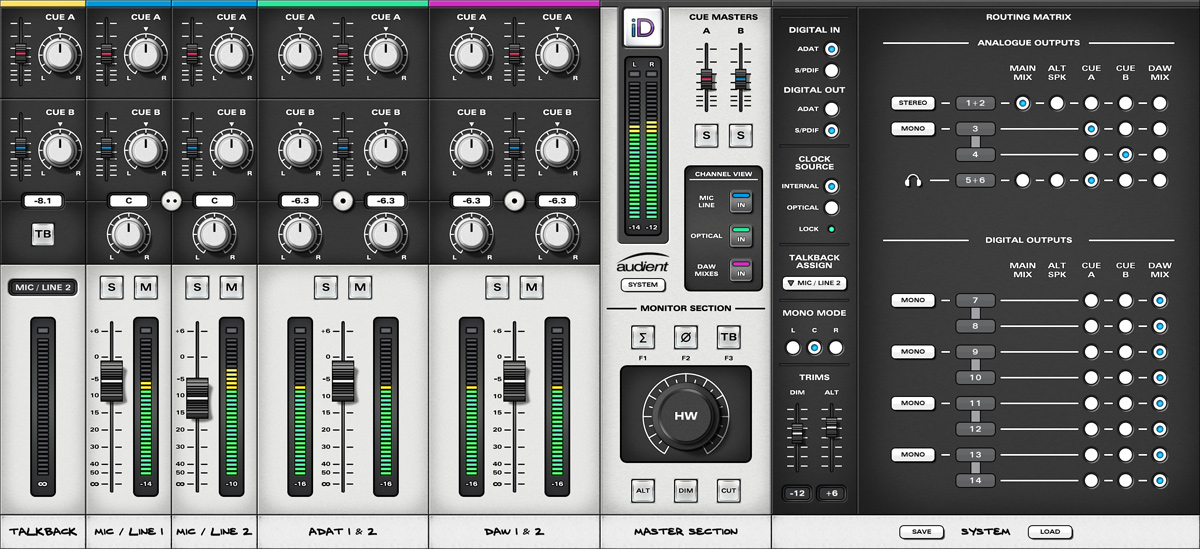Mute the DAW 1 & 2 channel
The image size is (1200, 549).
click(x=532, y=288)
